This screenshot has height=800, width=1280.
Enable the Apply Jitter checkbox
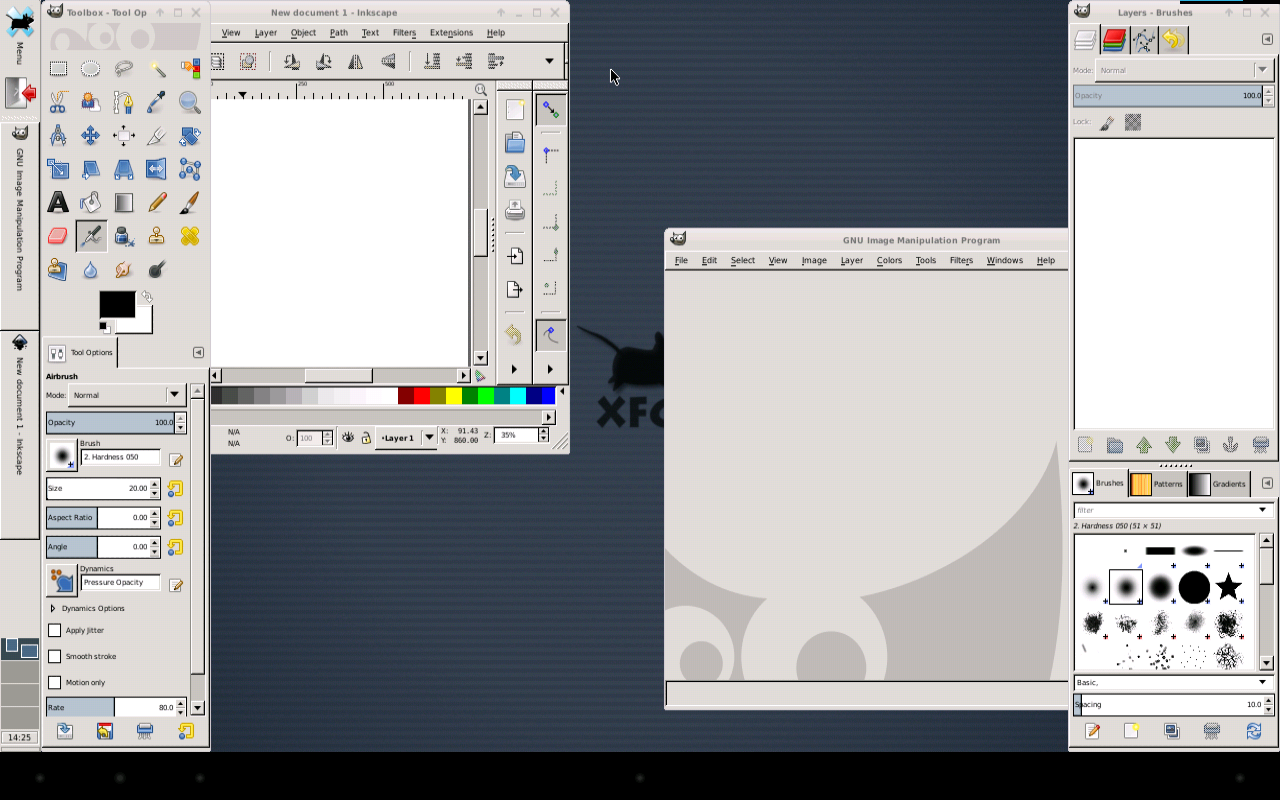click(x=55, y=630)
